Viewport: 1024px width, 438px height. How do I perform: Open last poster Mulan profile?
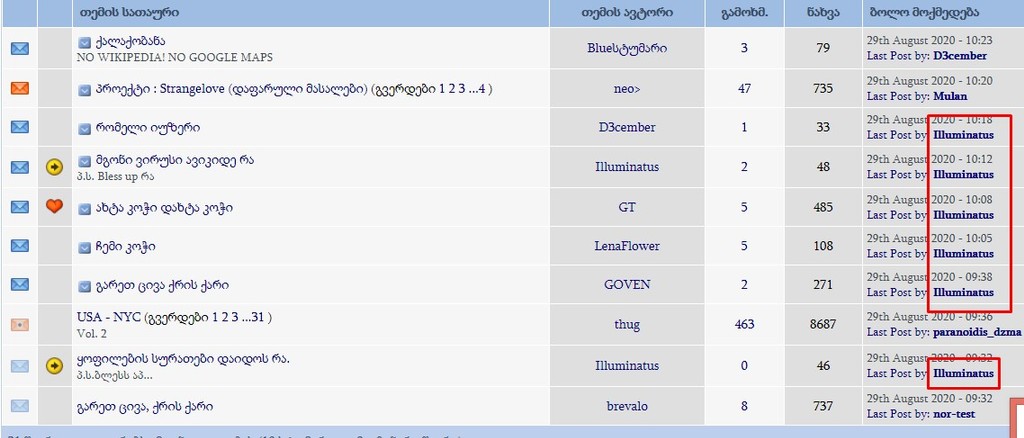tap(950, 96)
